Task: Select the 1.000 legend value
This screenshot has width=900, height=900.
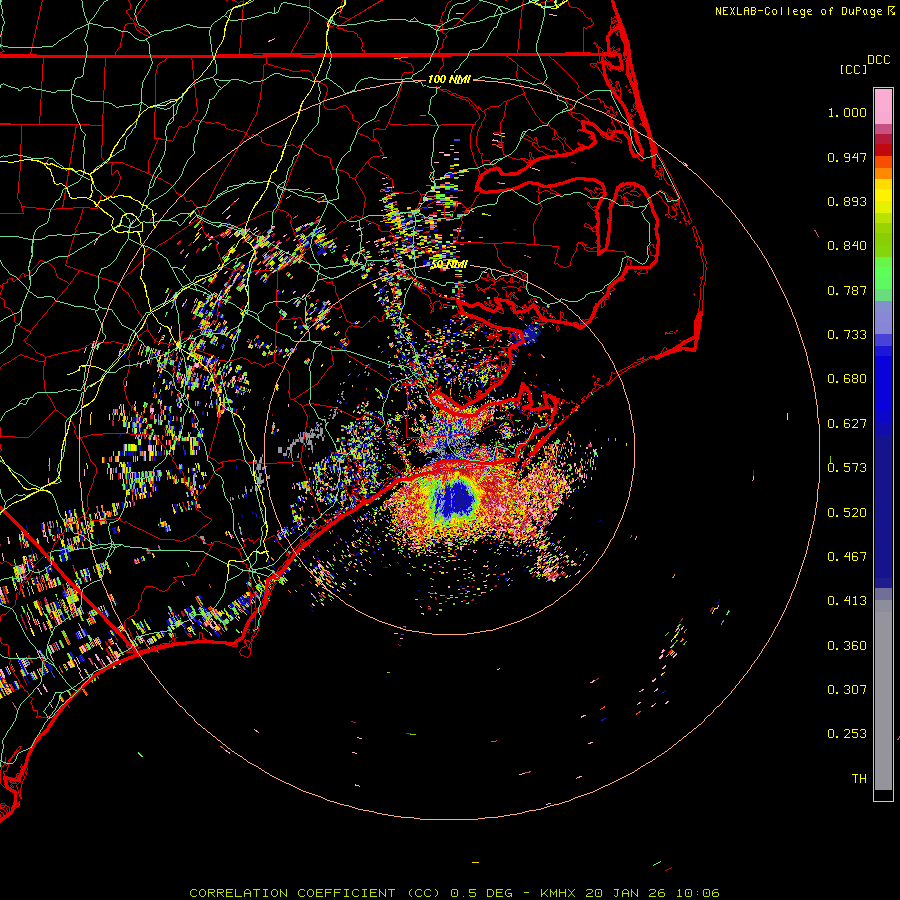Action: 847,112
